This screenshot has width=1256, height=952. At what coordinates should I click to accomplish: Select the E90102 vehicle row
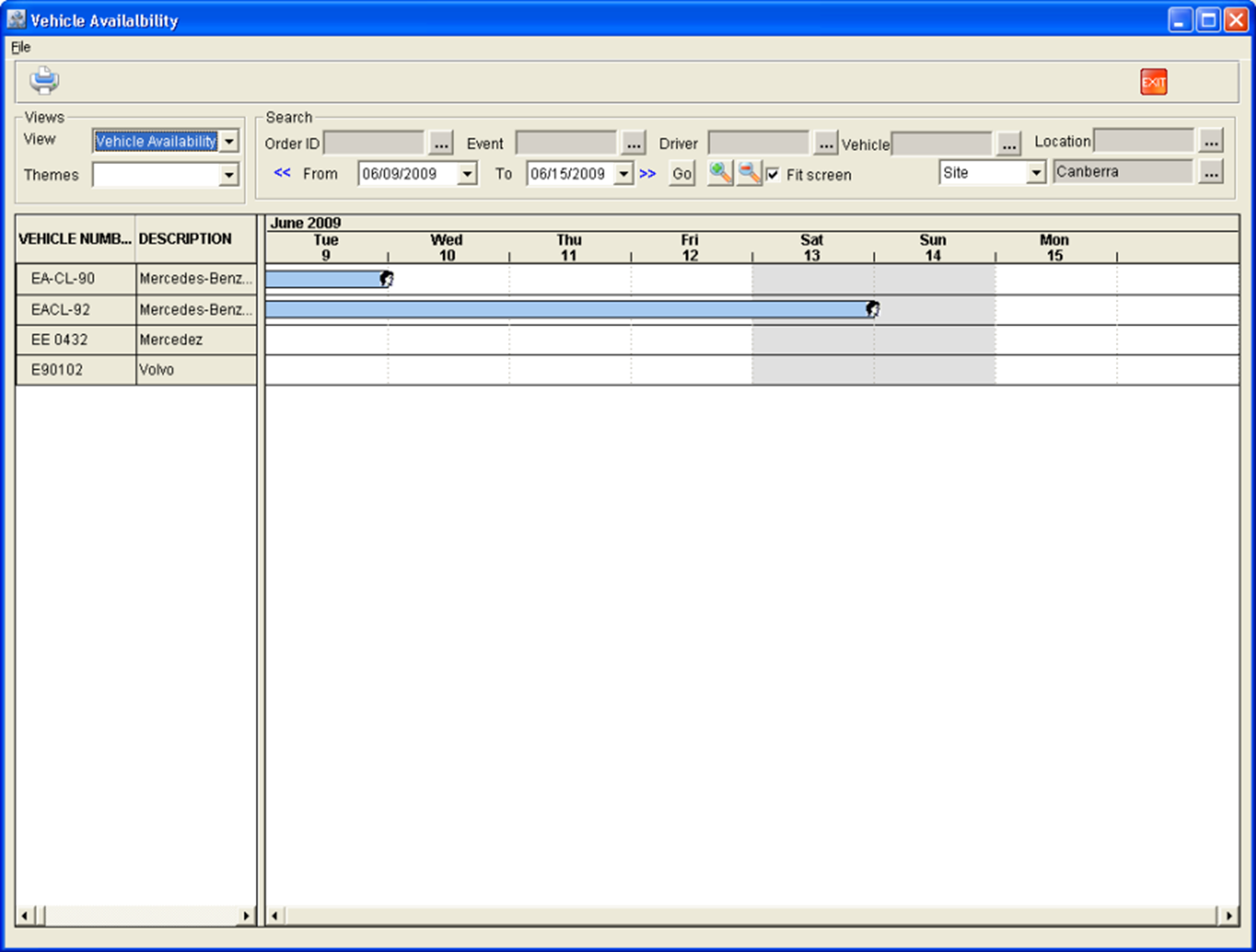137,370
